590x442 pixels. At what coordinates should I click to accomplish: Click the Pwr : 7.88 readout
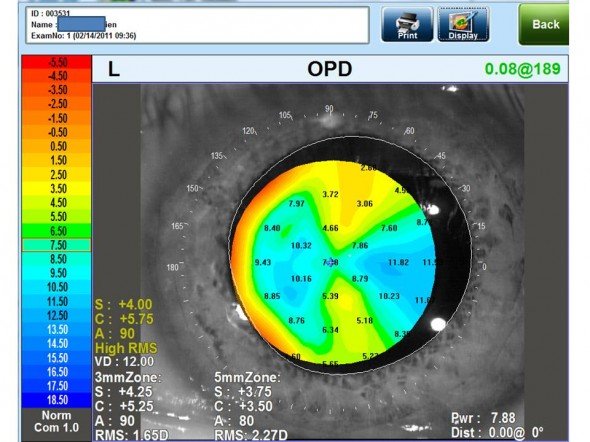click(x=483, y=418)
